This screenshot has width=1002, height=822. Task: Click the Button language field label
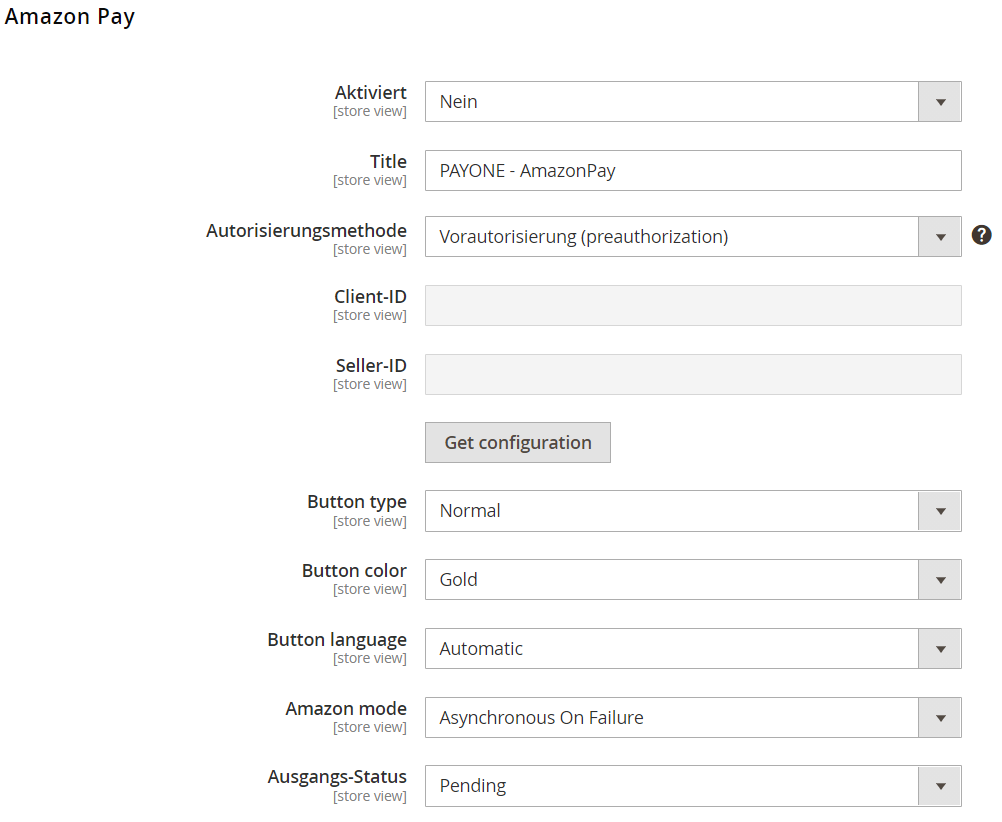click(x=337, y=640)
